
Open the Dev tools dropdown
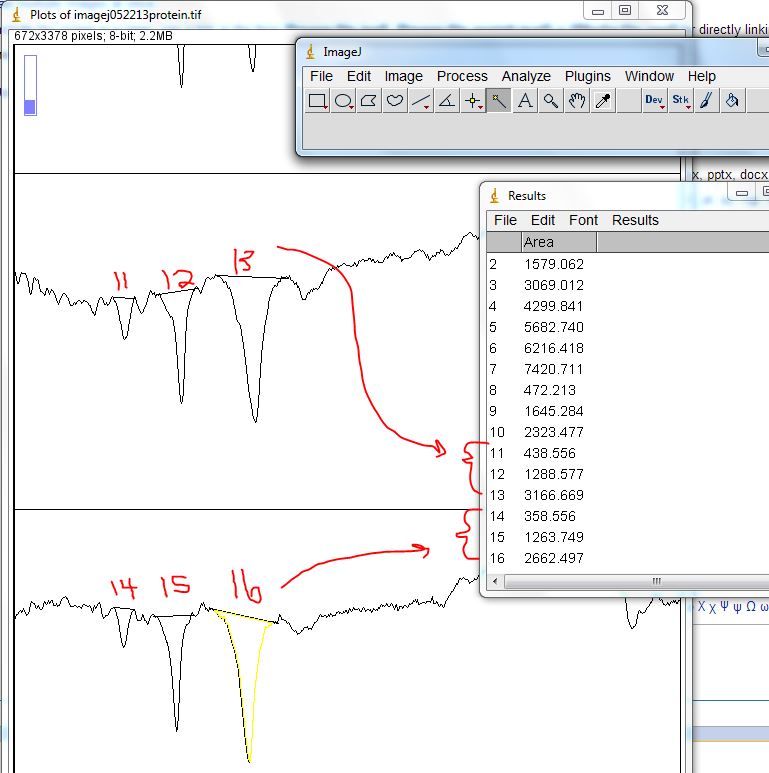point(655,101)
